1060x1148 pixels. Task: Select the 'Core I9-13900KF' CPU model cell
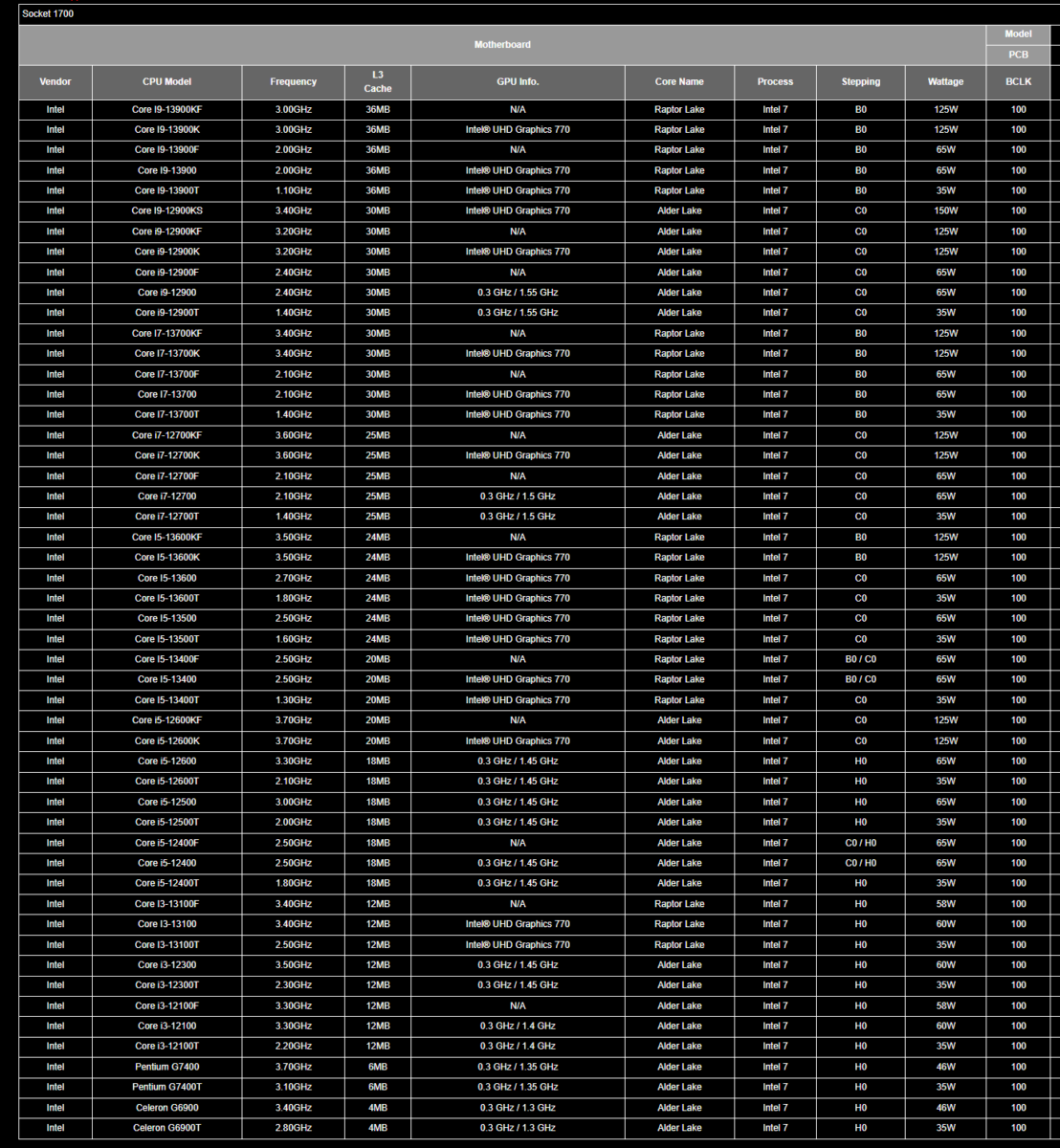click(x=167, y=110)
